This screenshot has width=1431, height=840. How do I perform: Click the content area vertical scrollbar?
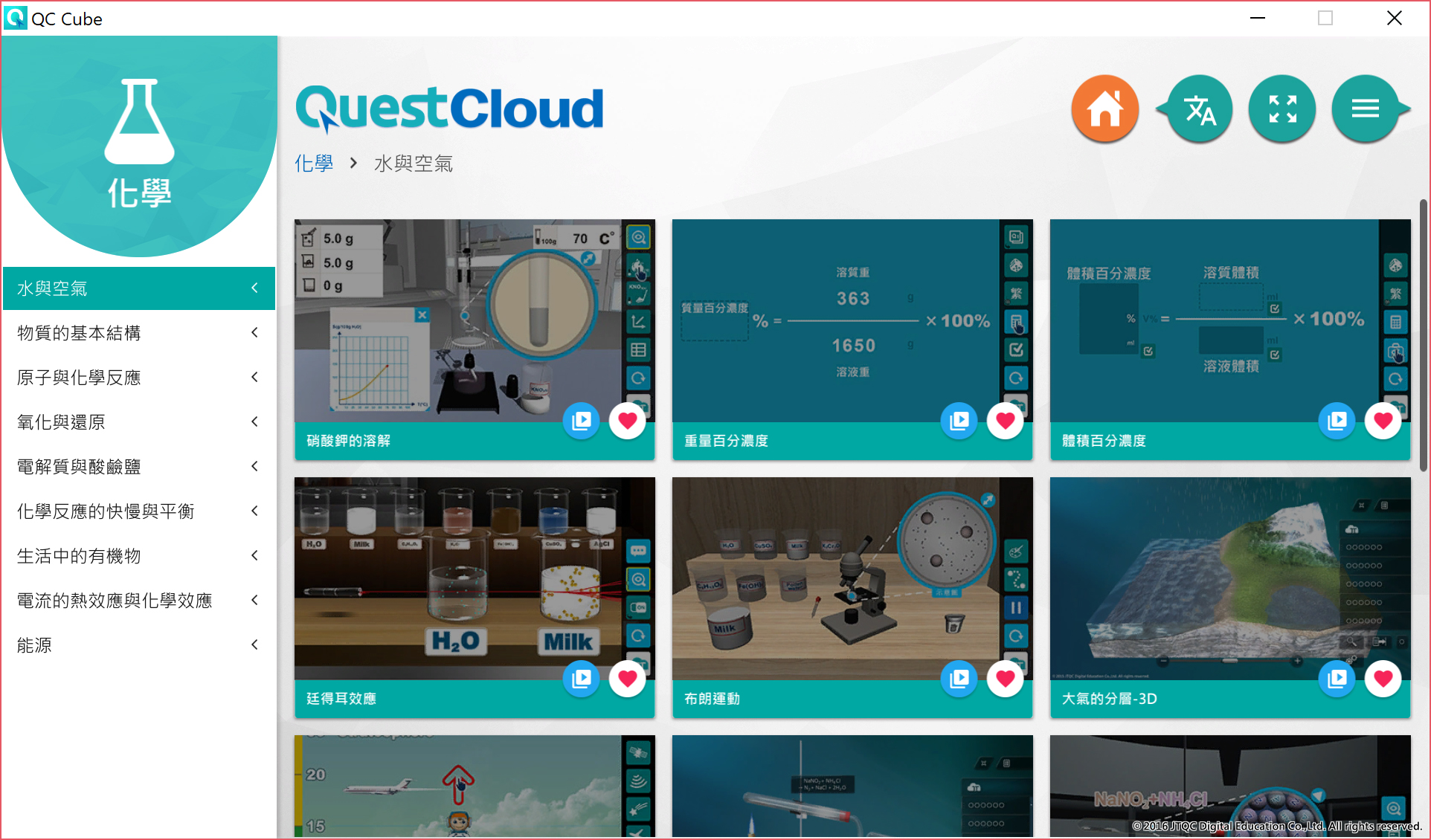[x=1423, y=335]
